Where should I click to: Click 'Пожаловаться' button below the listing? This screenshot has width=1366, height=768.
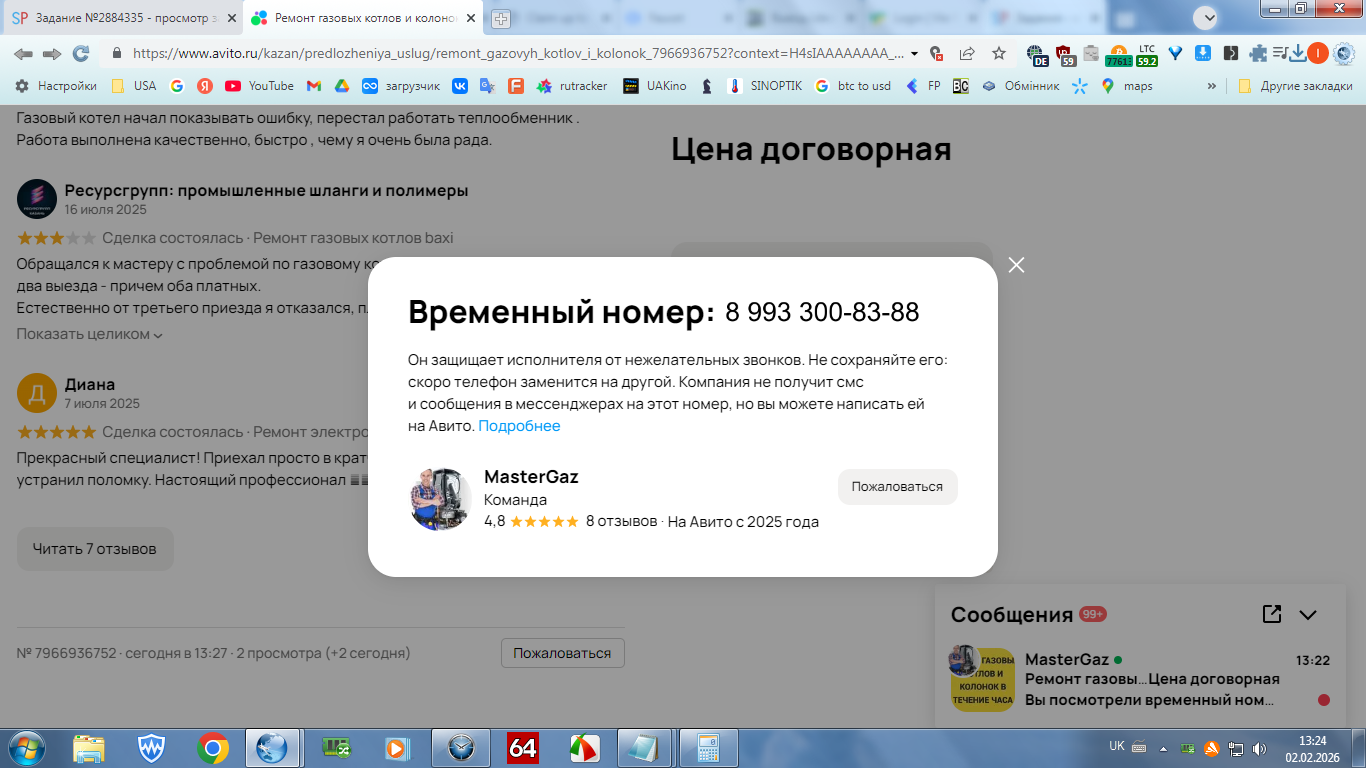pos(562,653)
